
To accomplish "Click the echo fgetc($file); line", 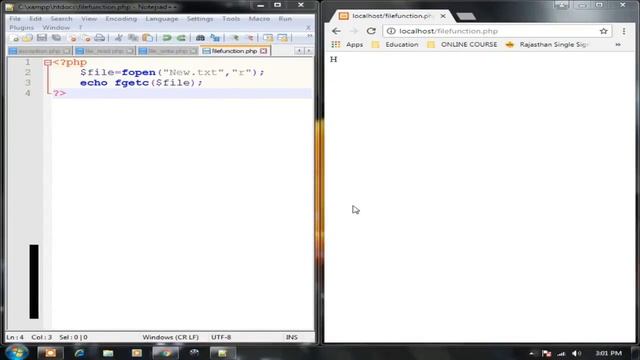I will pyautogui.click(x=141, y=83).
